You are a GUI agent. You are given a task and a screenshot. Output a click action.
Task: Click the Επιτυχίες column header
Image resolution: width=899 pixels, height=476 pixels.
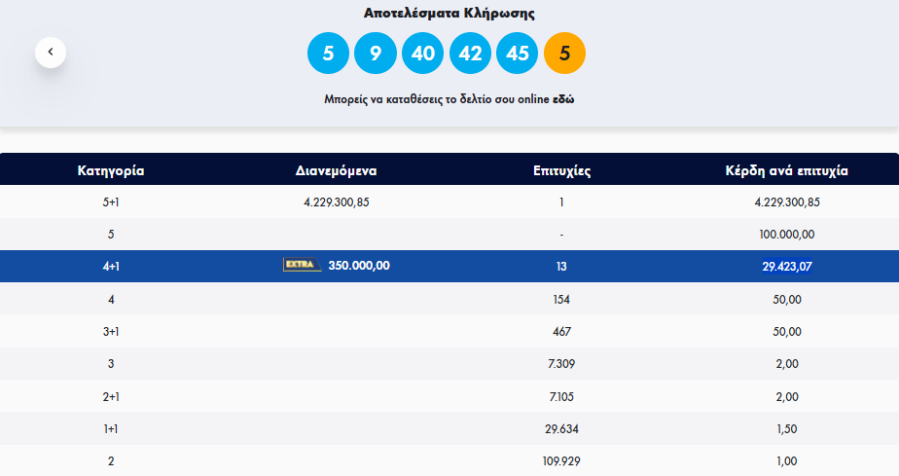[x=562, y=170]
